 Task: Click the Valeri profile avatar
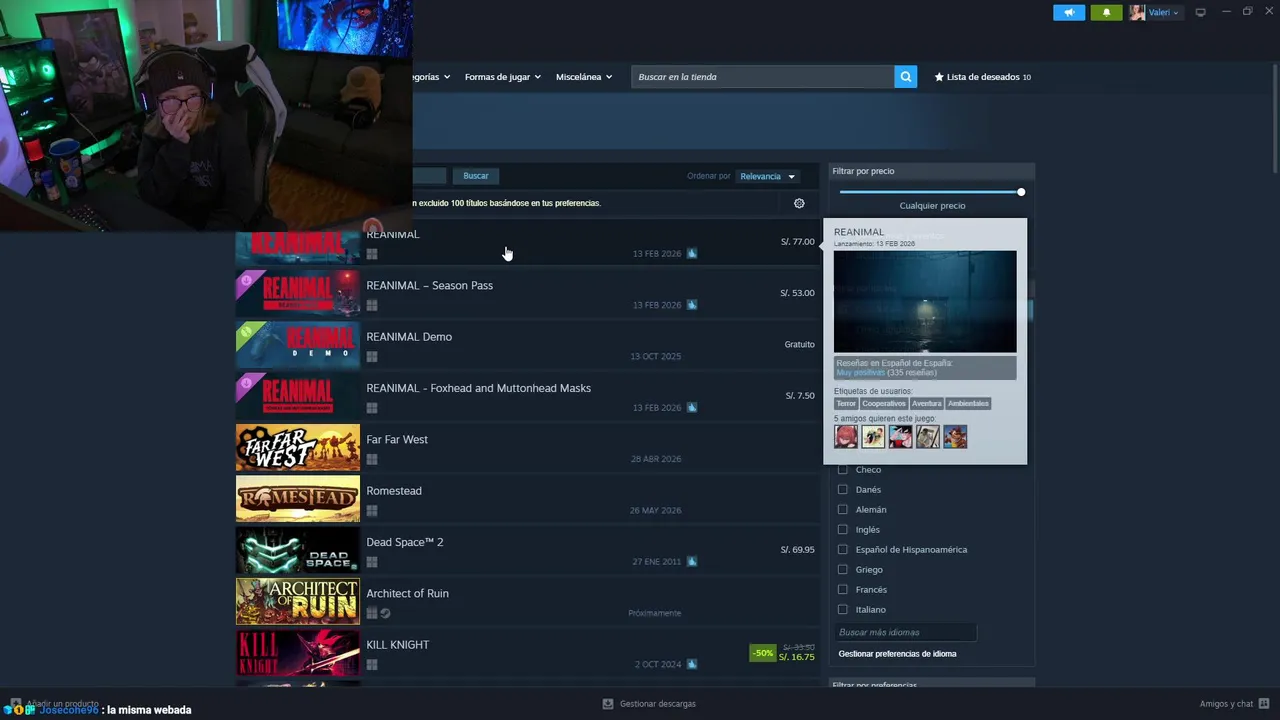pyautogui.click(x=1137, y=12)
